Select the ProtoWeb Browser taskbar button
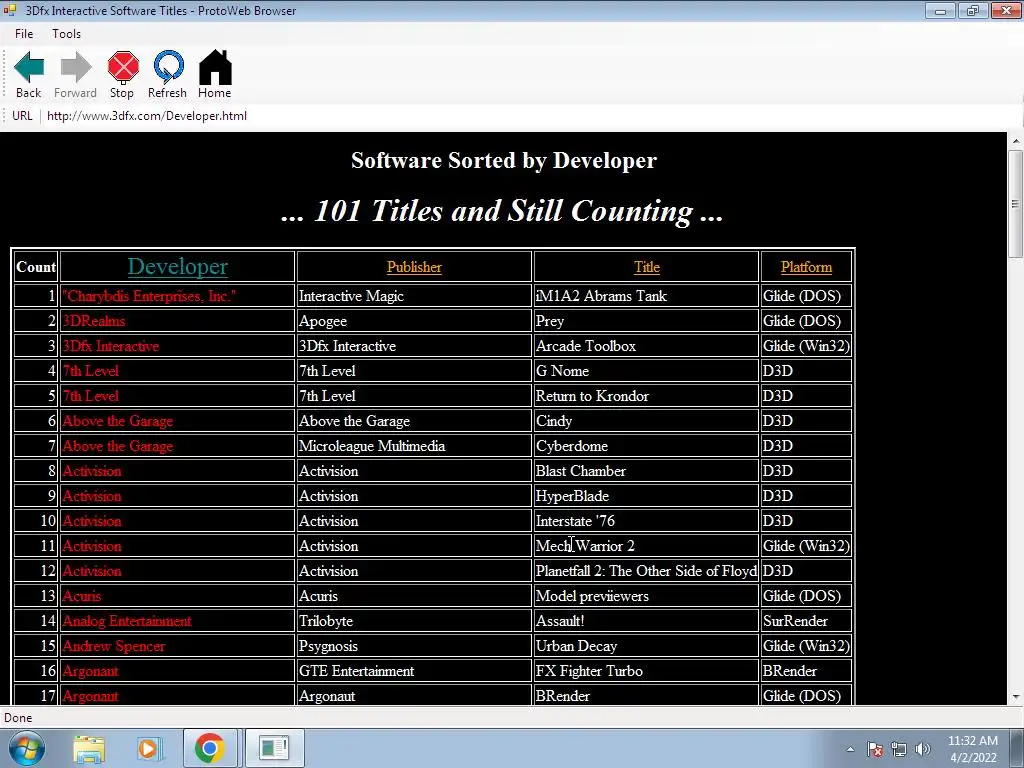 pos(274,748)
